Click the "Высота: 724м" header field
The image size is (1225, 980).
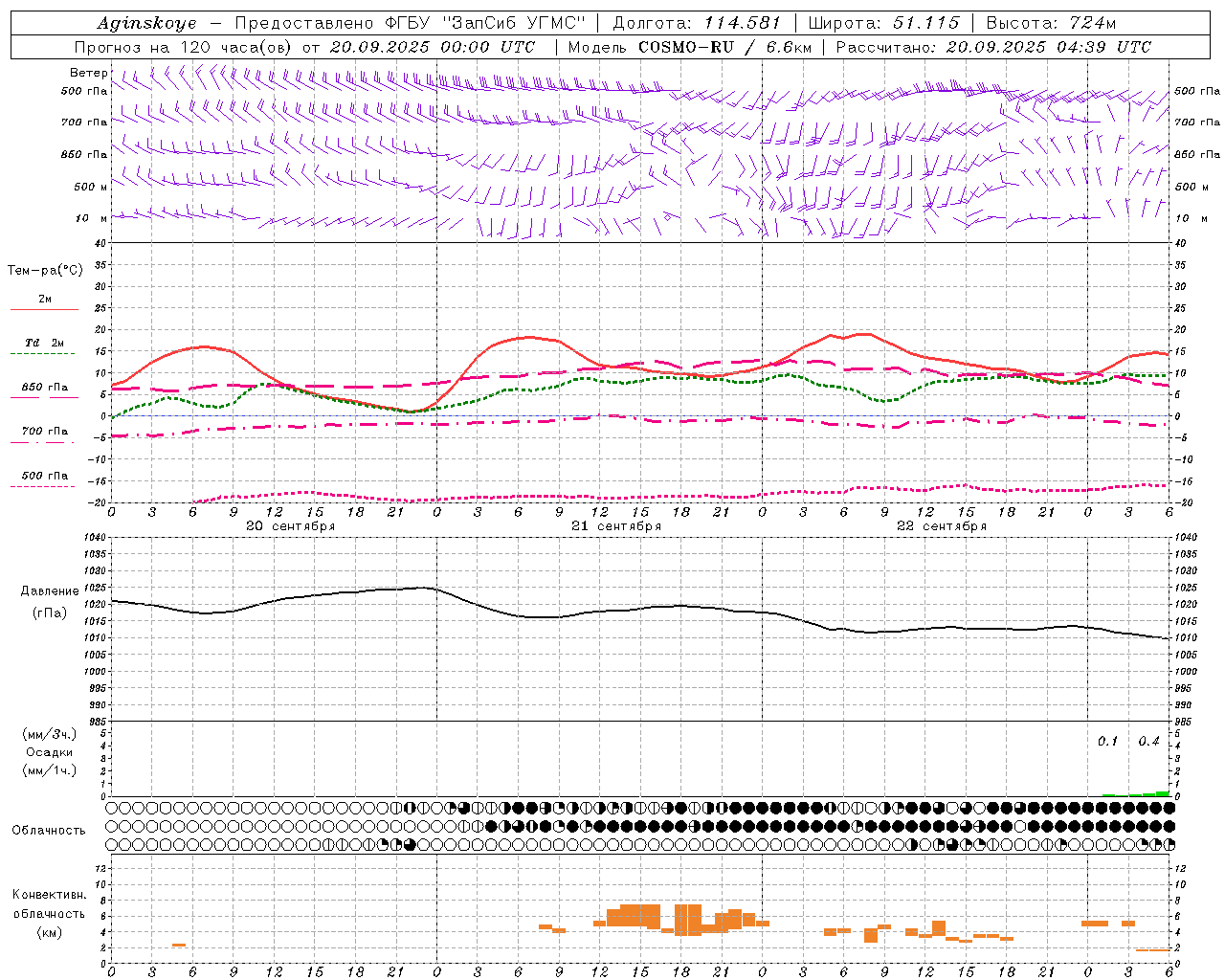pos(1051,23)
